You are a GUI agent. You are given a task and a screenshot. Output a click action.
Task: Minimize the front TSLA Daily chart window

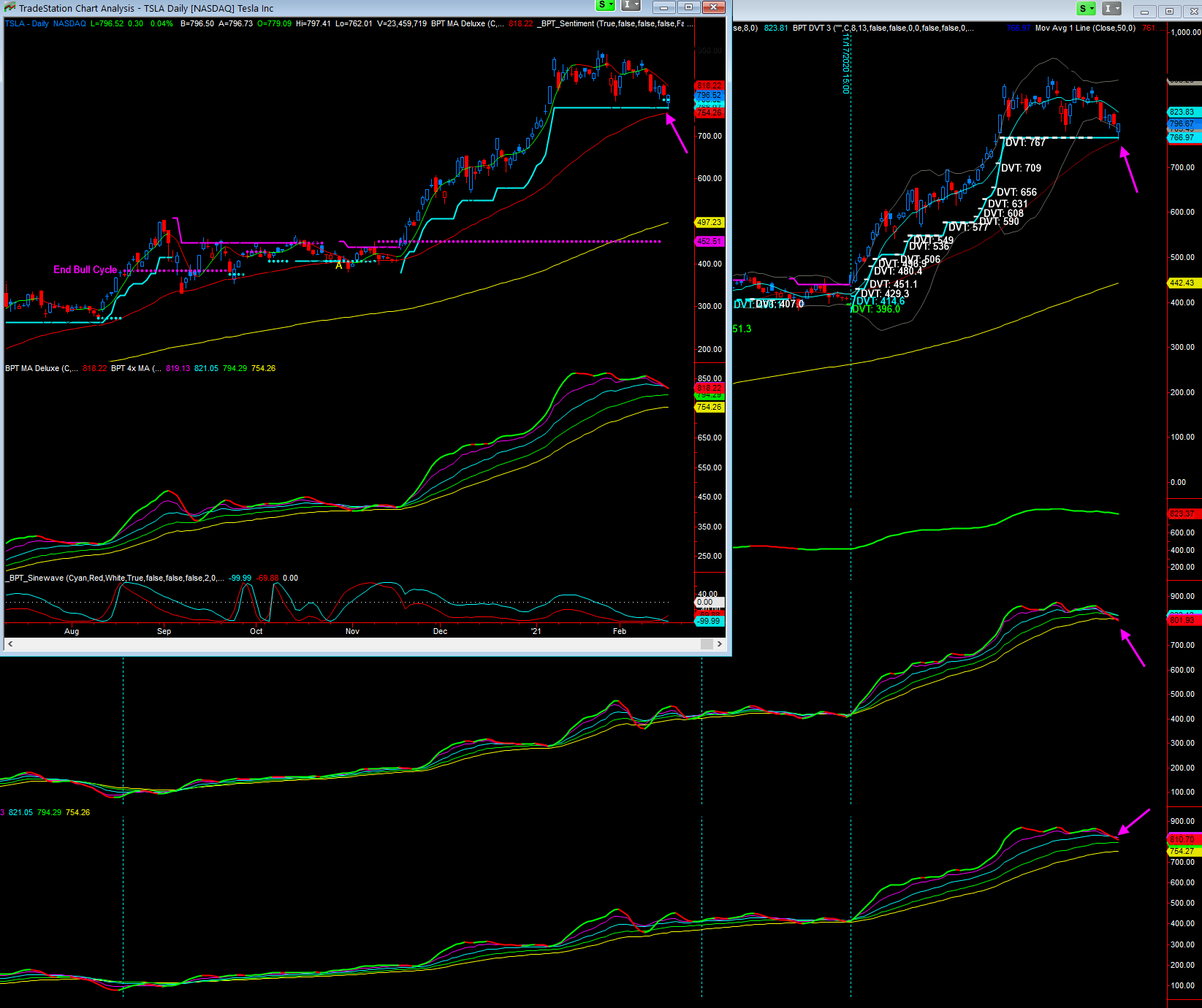pyautogui.click(x=664, y=7)
